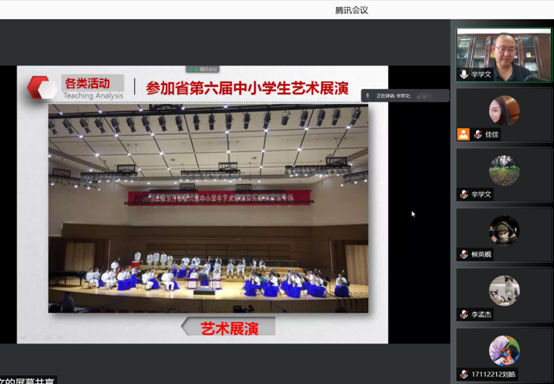Image resolution: width=554 pixels, height=384 pixels.
Task: Select the landscape avatar of the second 辛学文
Action: click(x=504, y=171)
